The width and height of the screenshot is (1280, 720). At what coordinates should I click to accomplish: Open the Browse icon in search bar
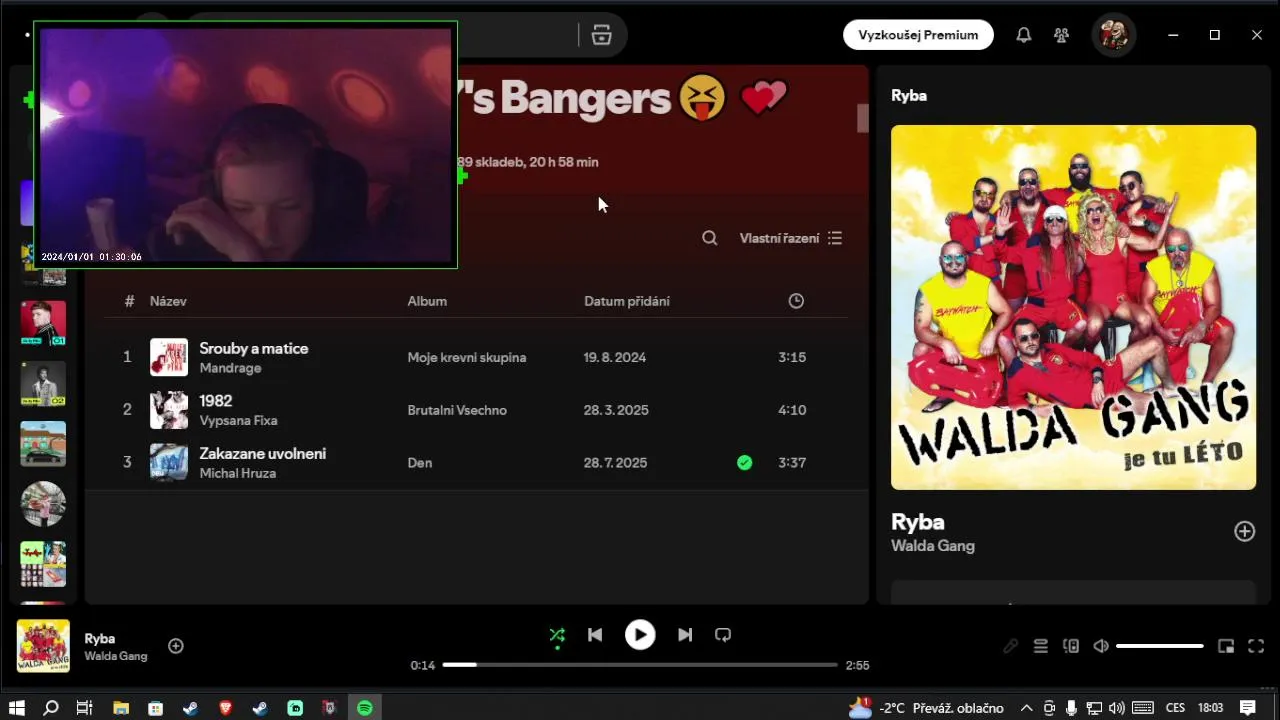601,35
